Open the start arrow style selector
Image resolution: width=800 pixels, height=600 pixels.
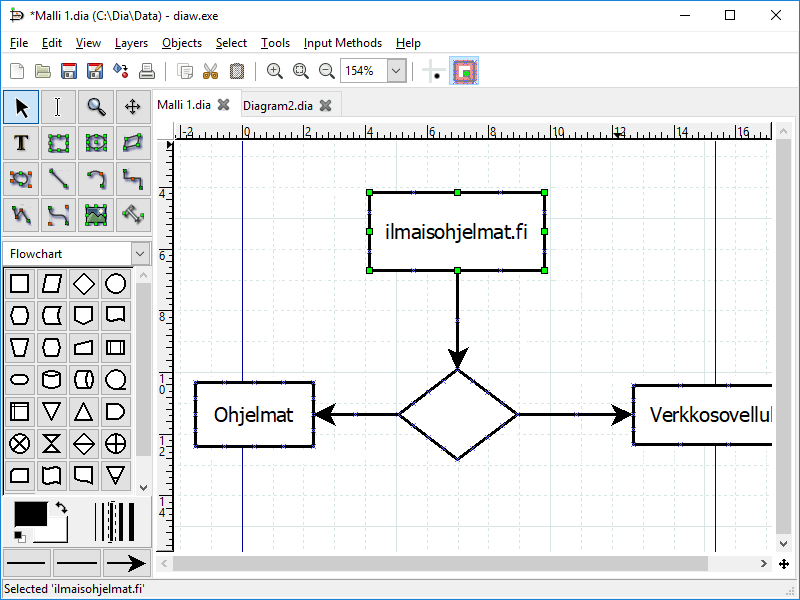pos(27,563)
